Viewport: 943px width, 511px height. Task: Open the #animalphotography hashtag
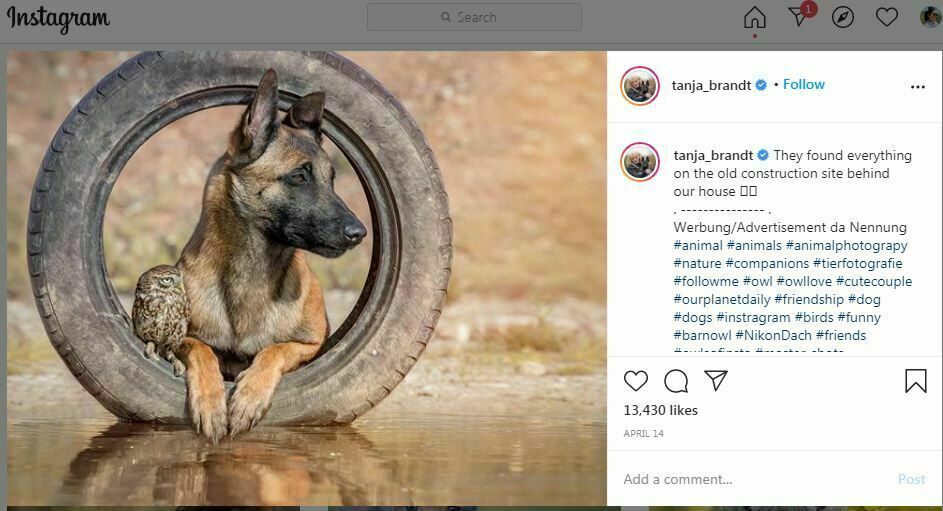pos(846,245)
